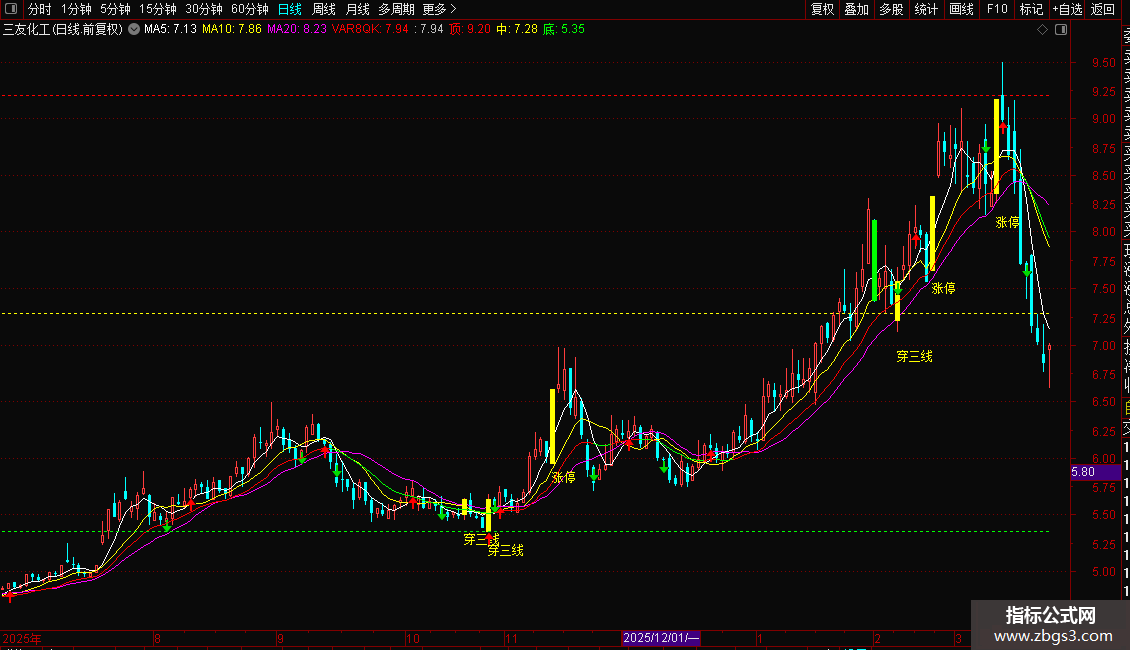This screenshot has width=1130, height=650.
Task: Click the 7.00 price axis label
Action: [x=1103, y=345]
